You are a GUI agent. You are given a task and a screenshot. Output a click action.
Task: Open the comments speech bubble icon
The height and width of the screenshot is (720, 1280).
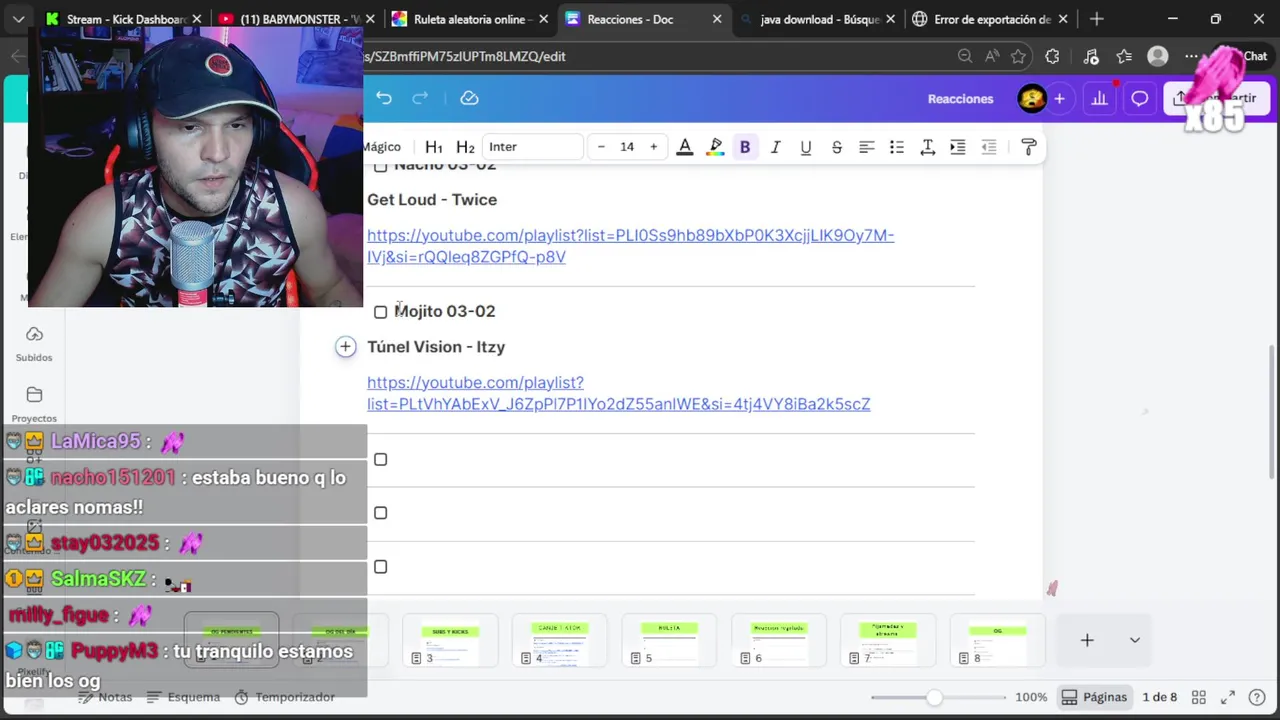click(1139, 98)
